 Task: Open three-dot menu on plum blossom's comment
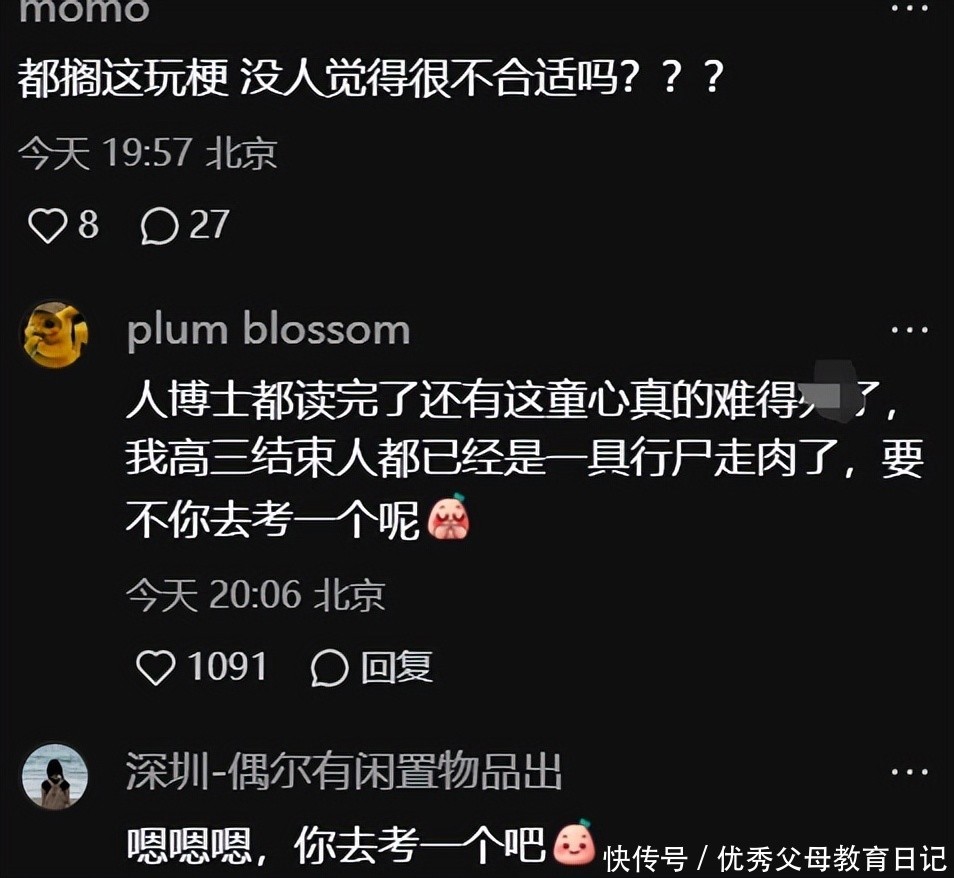[910, 330]
